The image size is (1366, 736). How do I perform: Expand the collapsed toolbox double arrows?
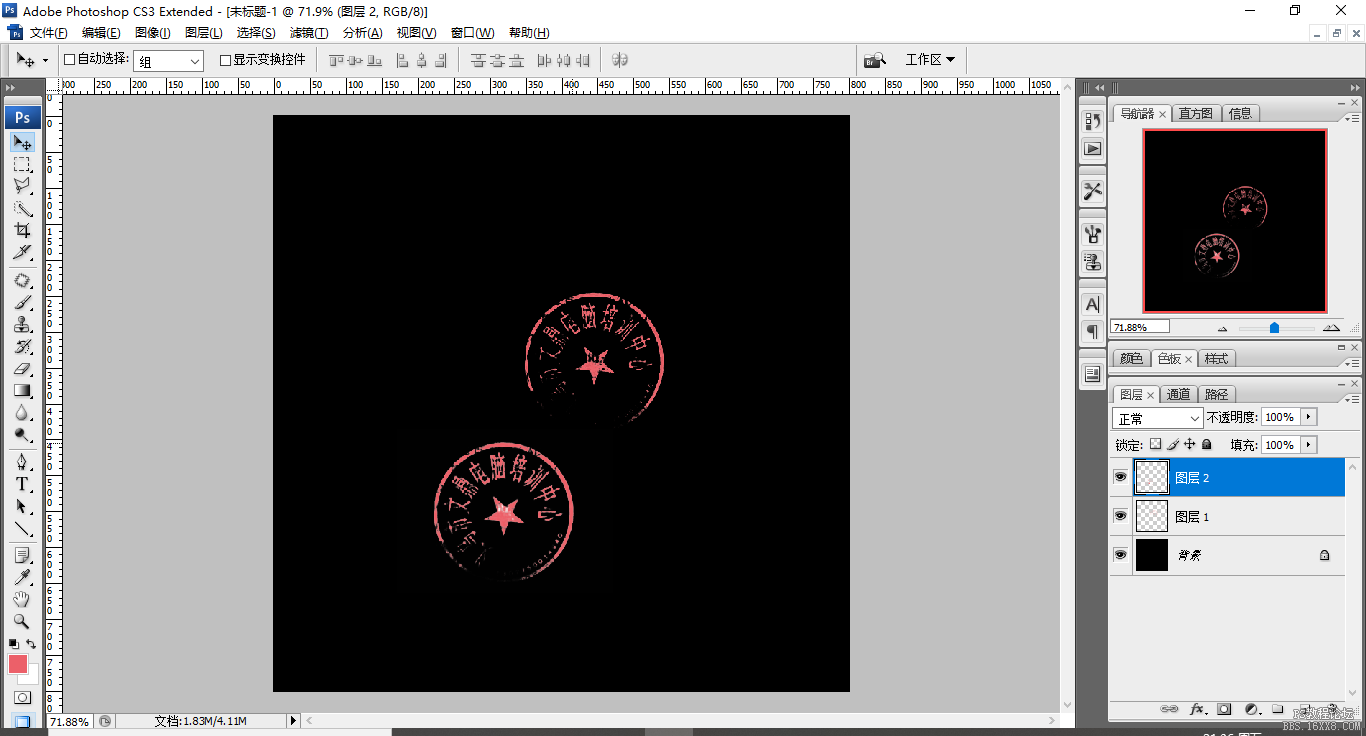point(11,88)
